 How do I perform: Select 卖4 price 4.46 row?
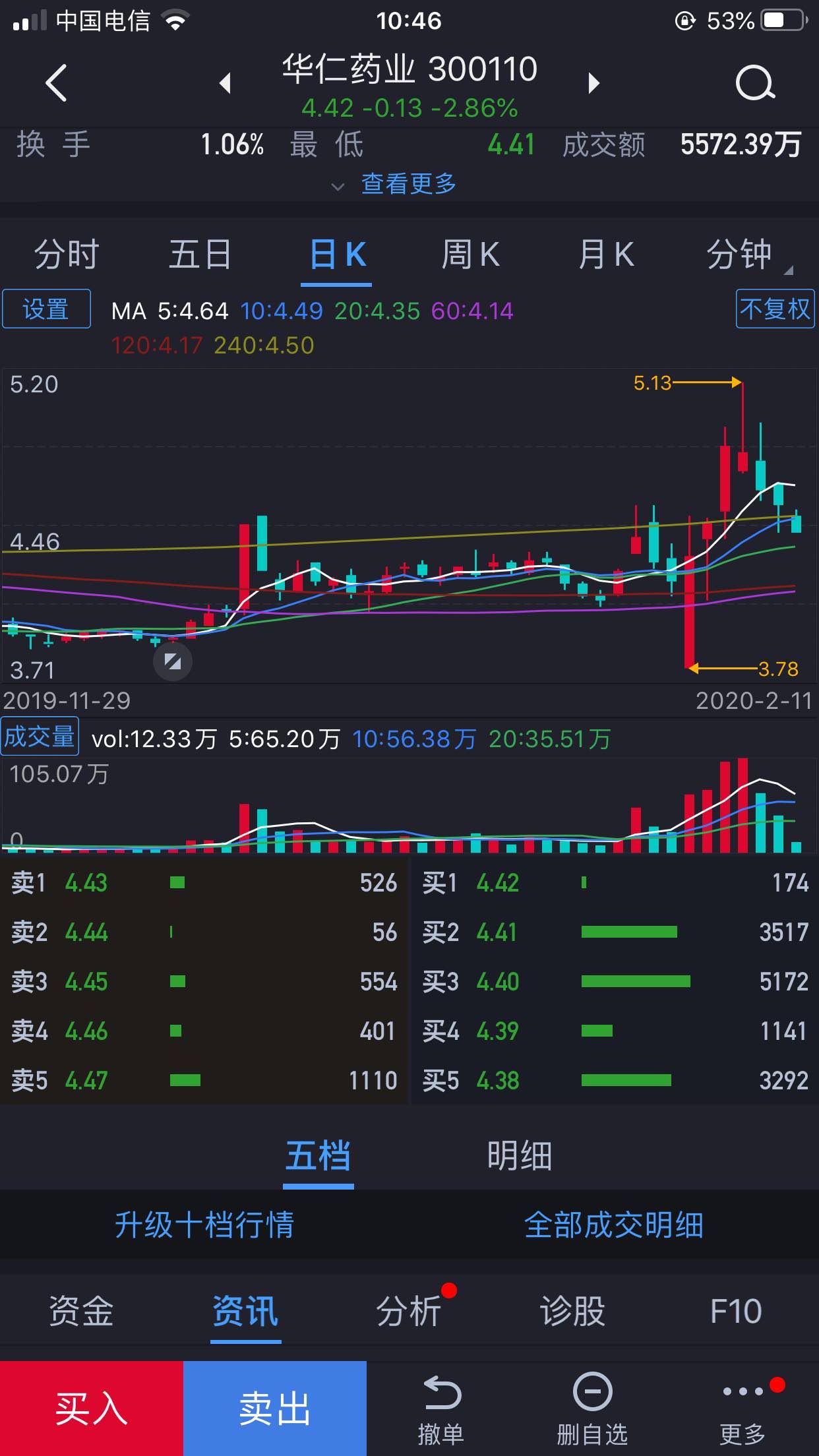point(204,1031)
